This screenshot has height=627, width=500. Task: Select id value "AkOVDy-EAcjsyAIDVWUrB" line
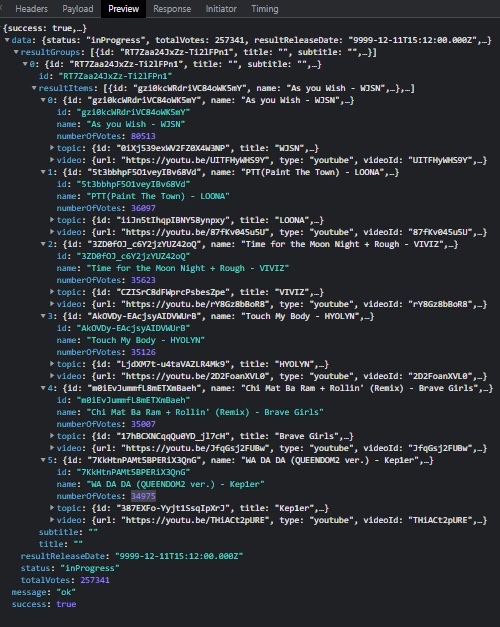pyautogui.click(x=124, y=328)
